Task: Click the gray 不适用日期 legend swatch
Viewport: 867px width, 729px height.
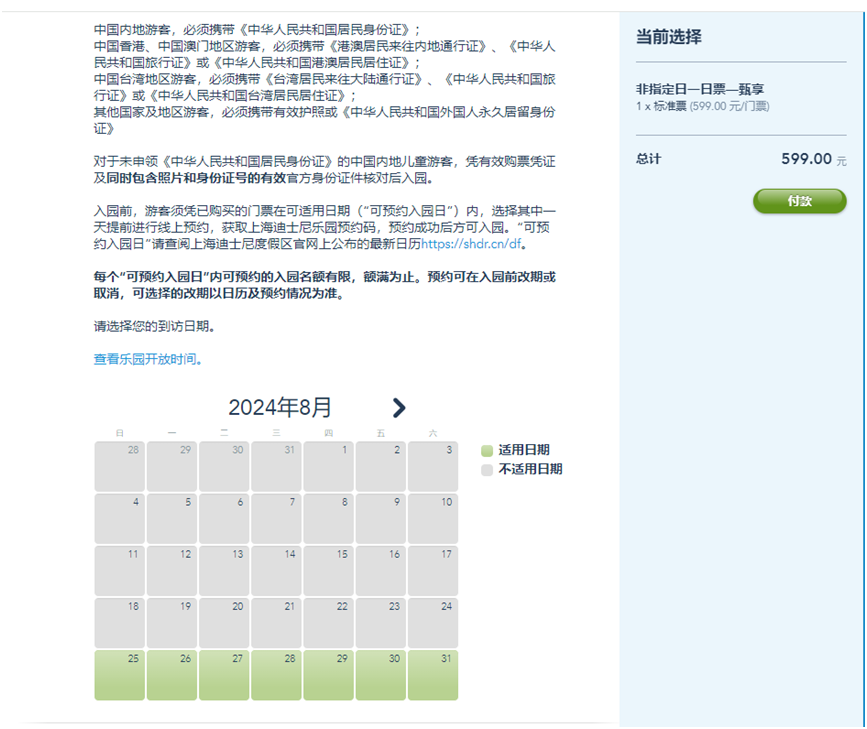Action: 485,468
